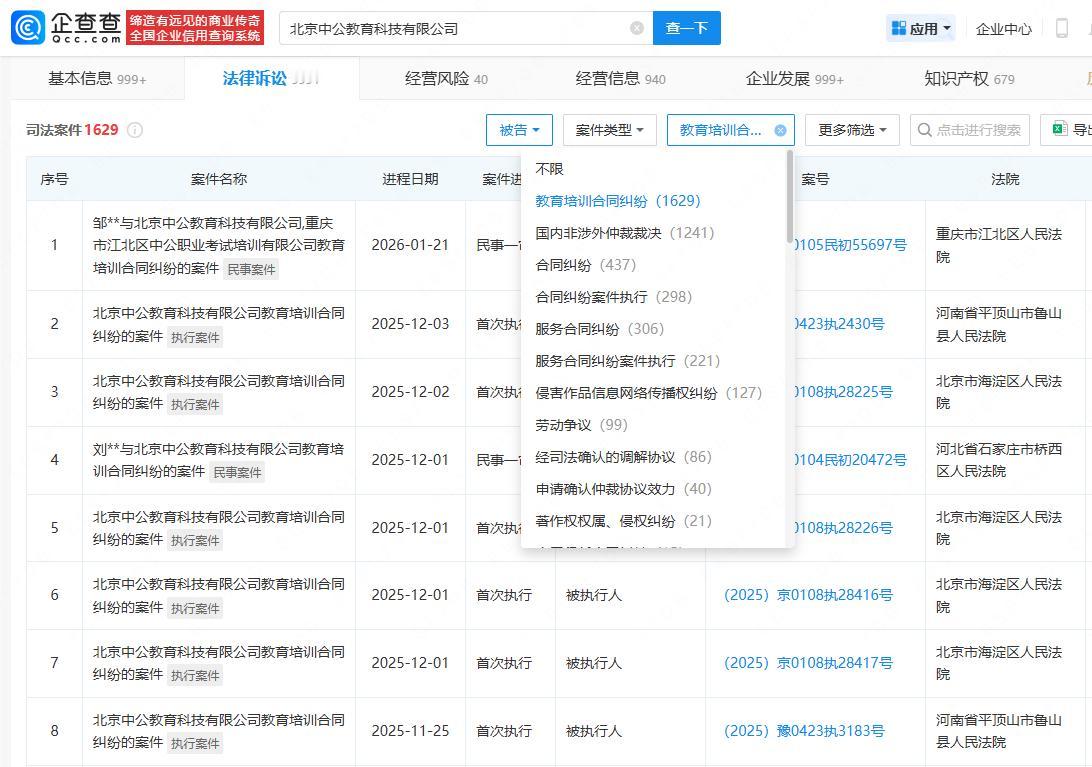This screenshot has height=767, width=1092.
Task: Select 合同纠纷案件执行 (298) option
Action: [x=614, y=297]
